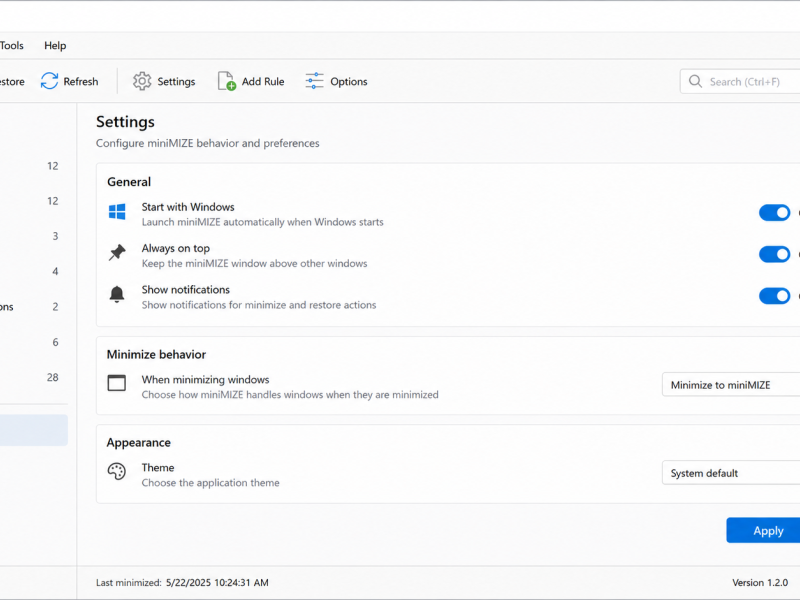This screenshot has height=600, width=800.
Task: Click sidebar row with count 6
Action: (x=34, y=342)
